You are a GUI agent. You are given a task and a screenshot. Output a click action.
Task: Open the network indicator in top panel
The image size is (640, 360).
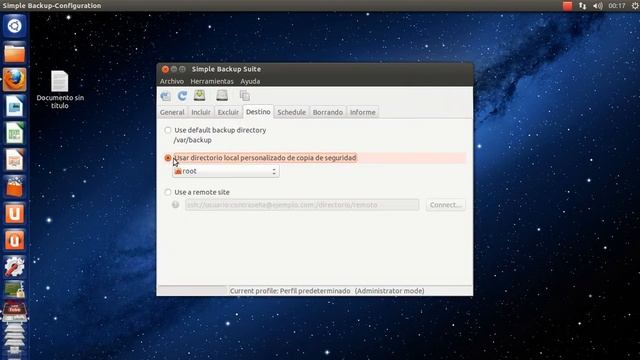pyautogui.click(x=582, y=6)
